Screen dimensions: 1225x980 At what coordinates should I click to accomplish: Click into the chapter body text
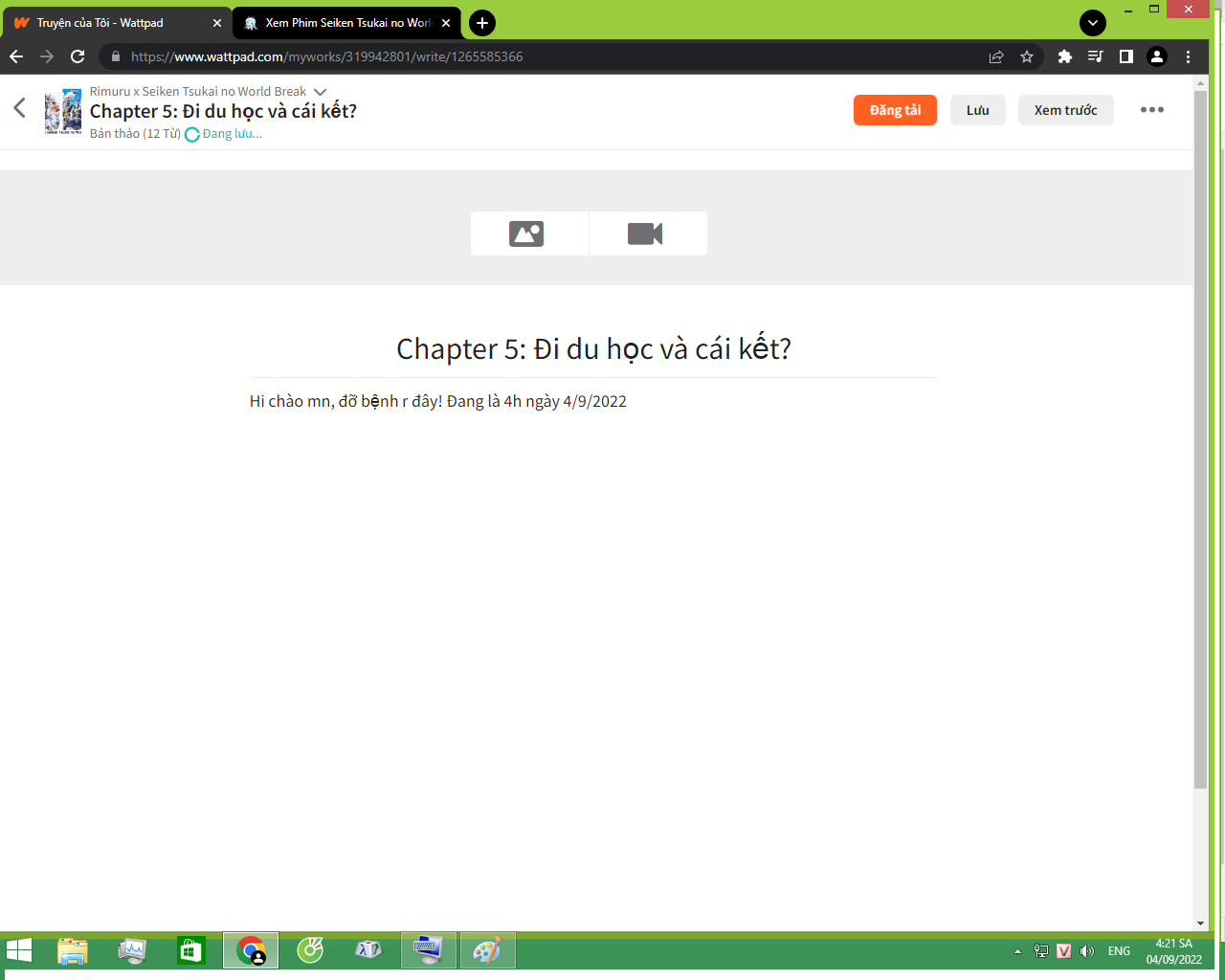438,401
